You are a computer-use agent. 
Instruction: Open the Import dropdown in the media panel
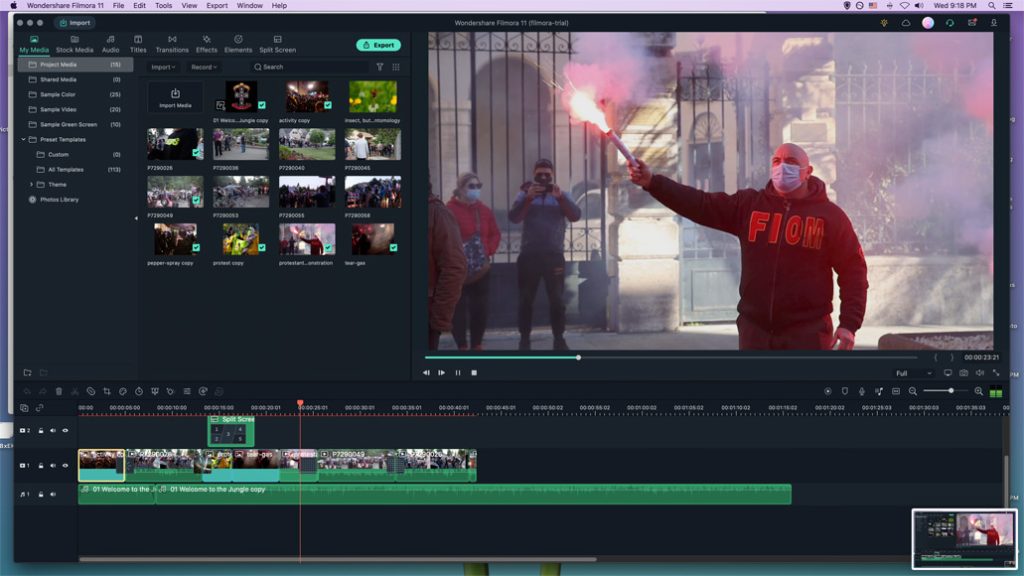click(161, 67)
